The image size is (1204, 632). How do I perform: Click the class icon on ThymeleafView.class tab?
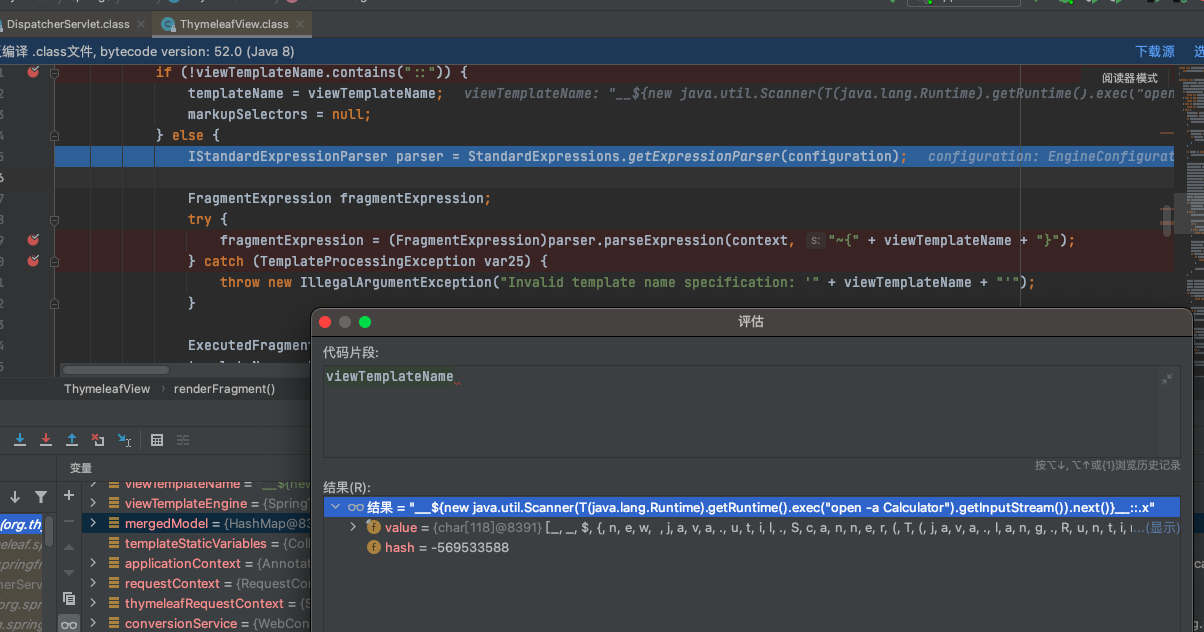tap(169, 24)
